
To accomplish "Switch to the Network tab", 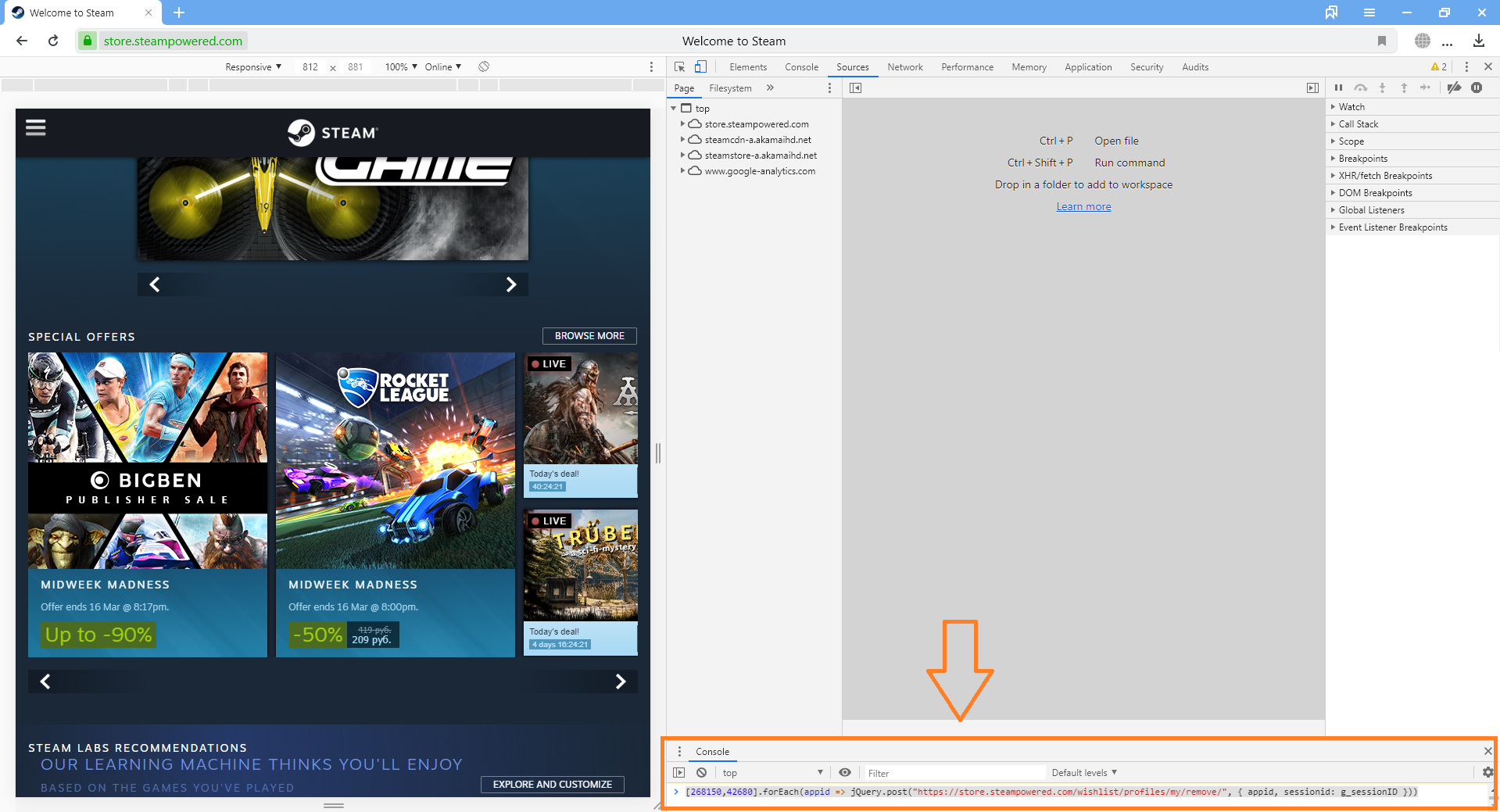I will point(905,67).
